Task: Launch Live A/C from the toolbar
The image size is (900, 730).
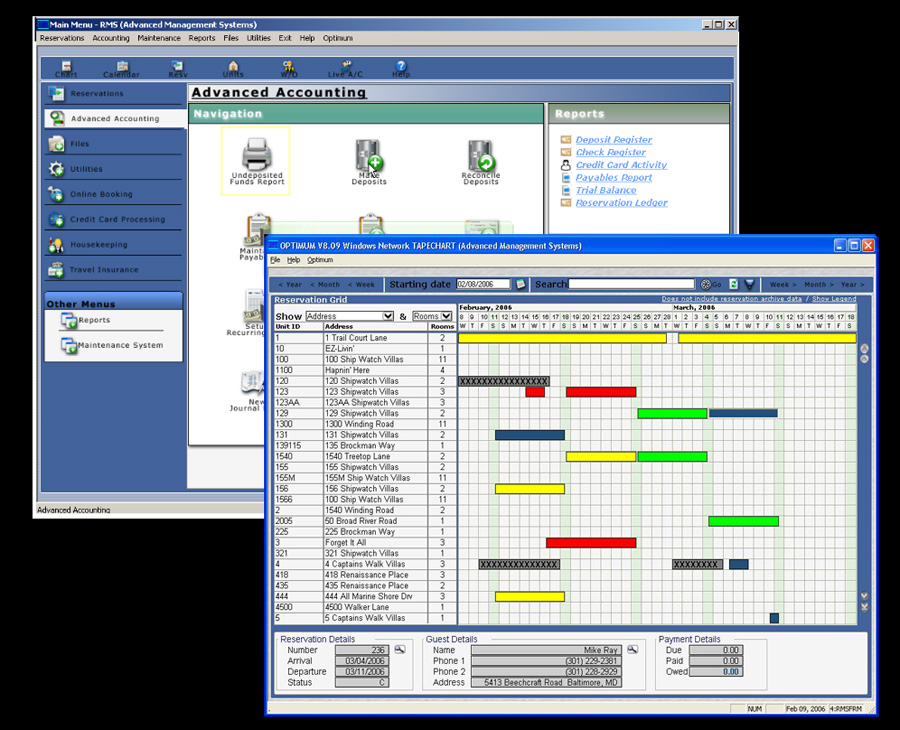Action: point(344,68)
